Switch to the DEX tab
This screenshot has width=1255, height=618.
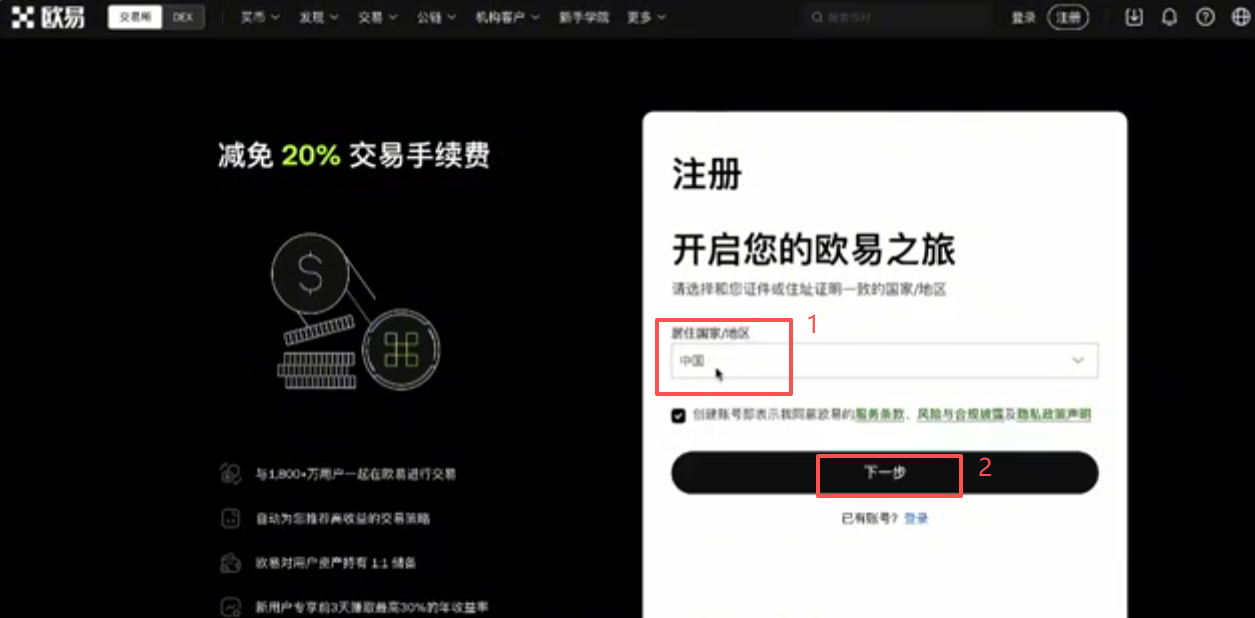(183, 18)
